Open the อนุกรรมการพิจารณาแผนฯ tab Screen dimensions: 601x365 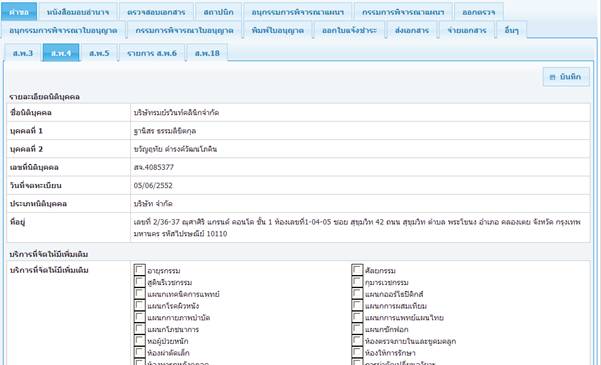(298, 12)
